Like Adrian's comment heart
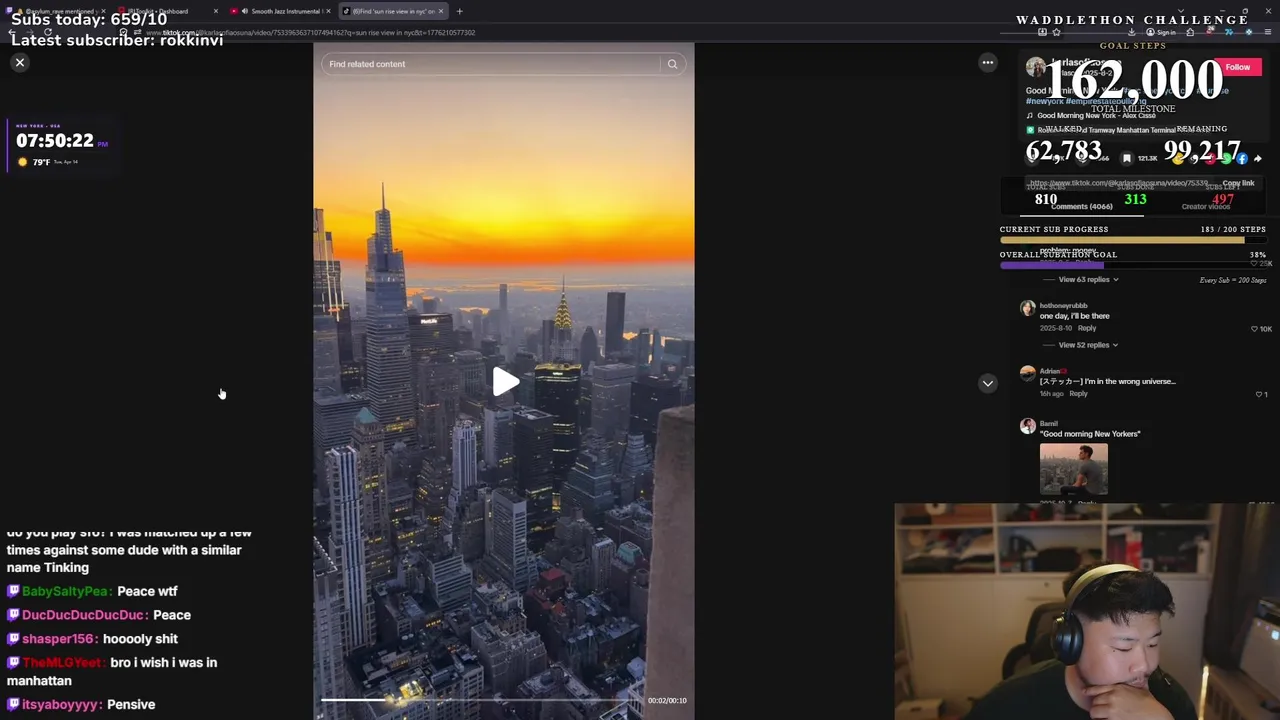The image size is (1280, 720). point(1260,394)
